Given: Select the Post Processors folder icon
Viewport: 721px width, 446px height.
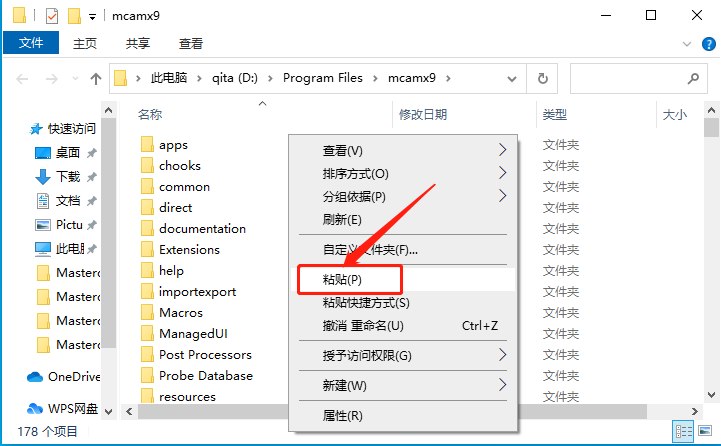Looking at the screenshot, I should point(147,355).
